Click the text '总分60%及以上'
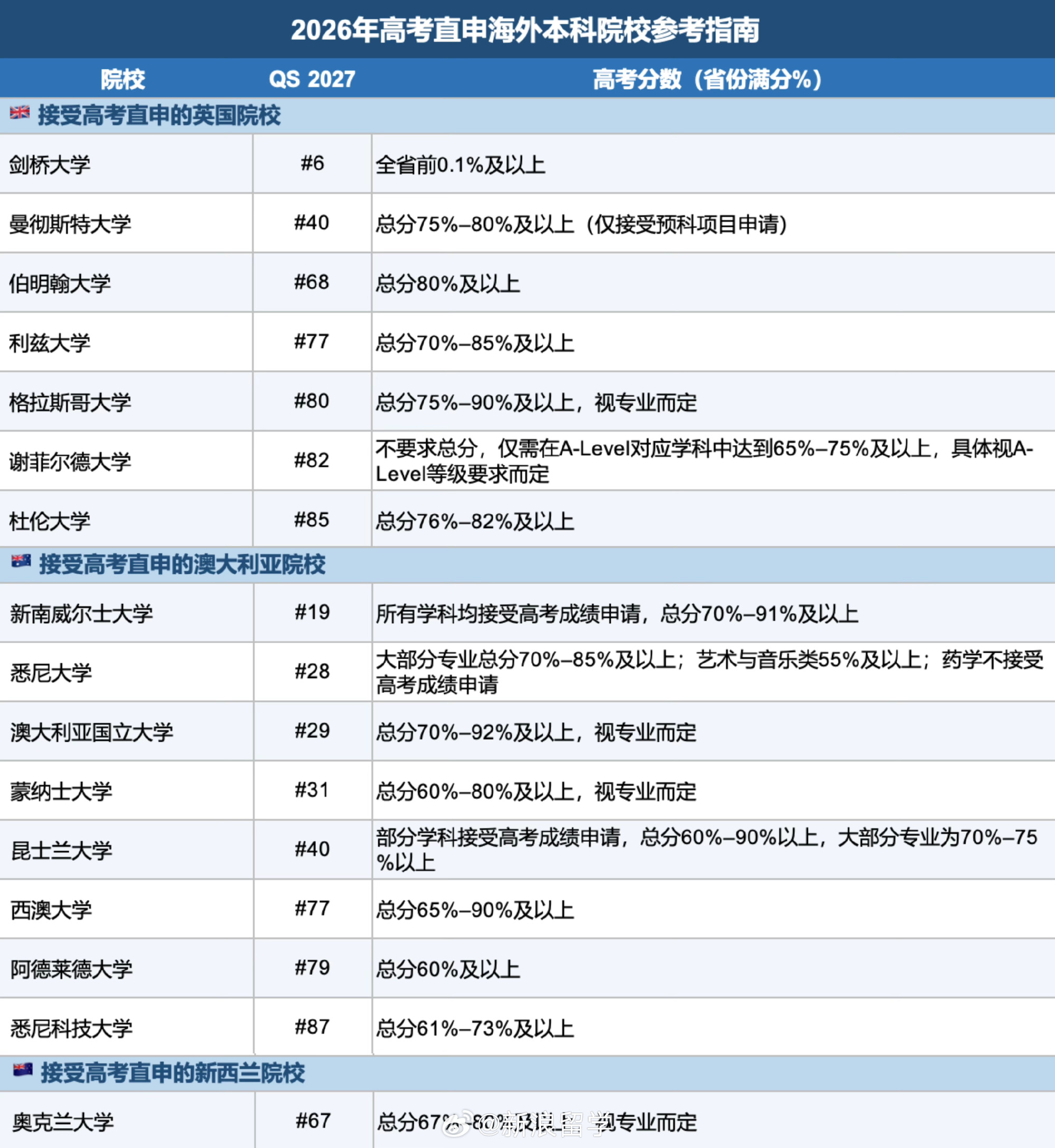Screen dimensions: 1055x1148 pos(447,969)
